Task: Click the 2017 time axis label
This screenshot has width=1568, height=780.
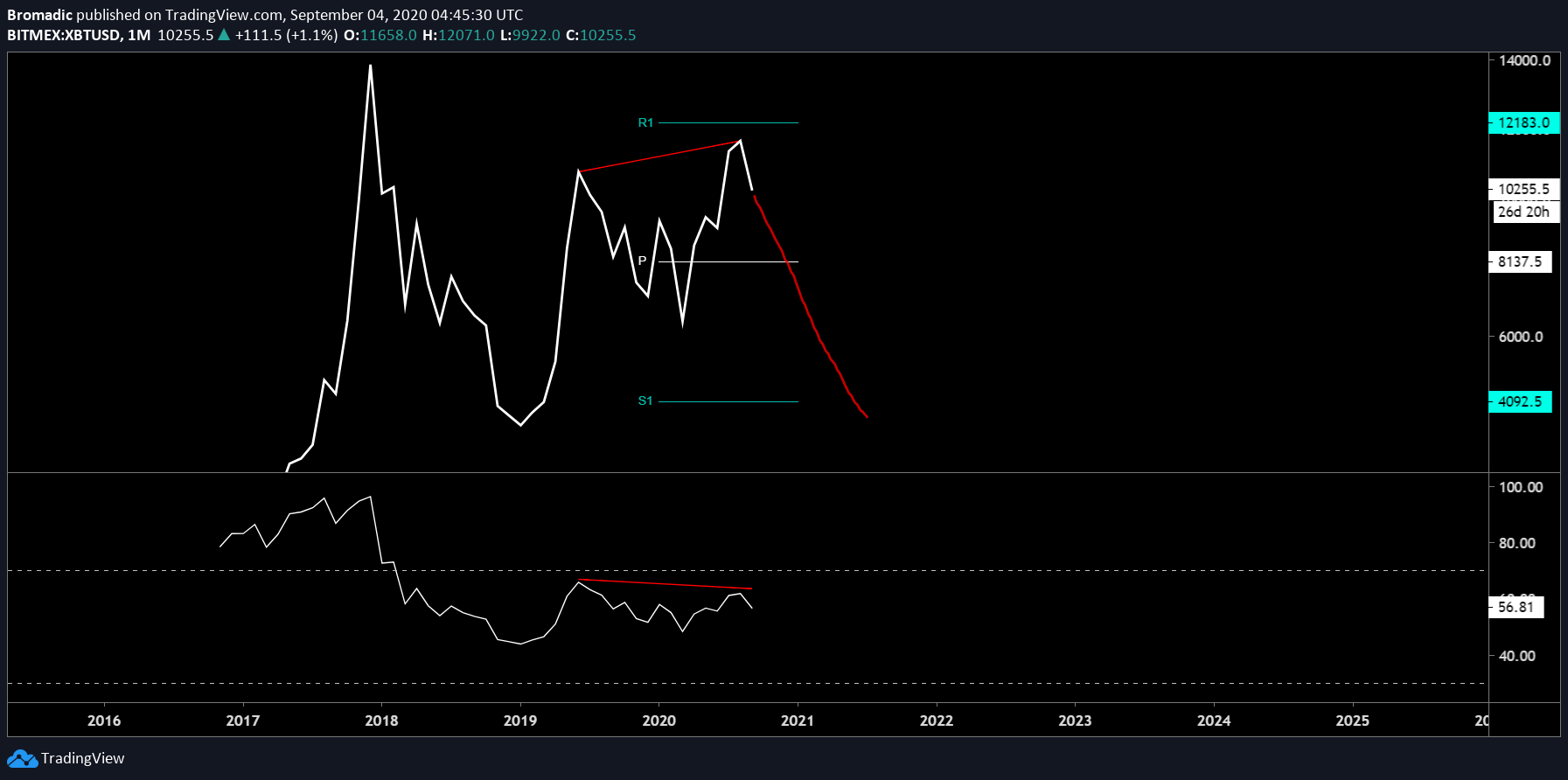Action: click(x=242, y=721)
